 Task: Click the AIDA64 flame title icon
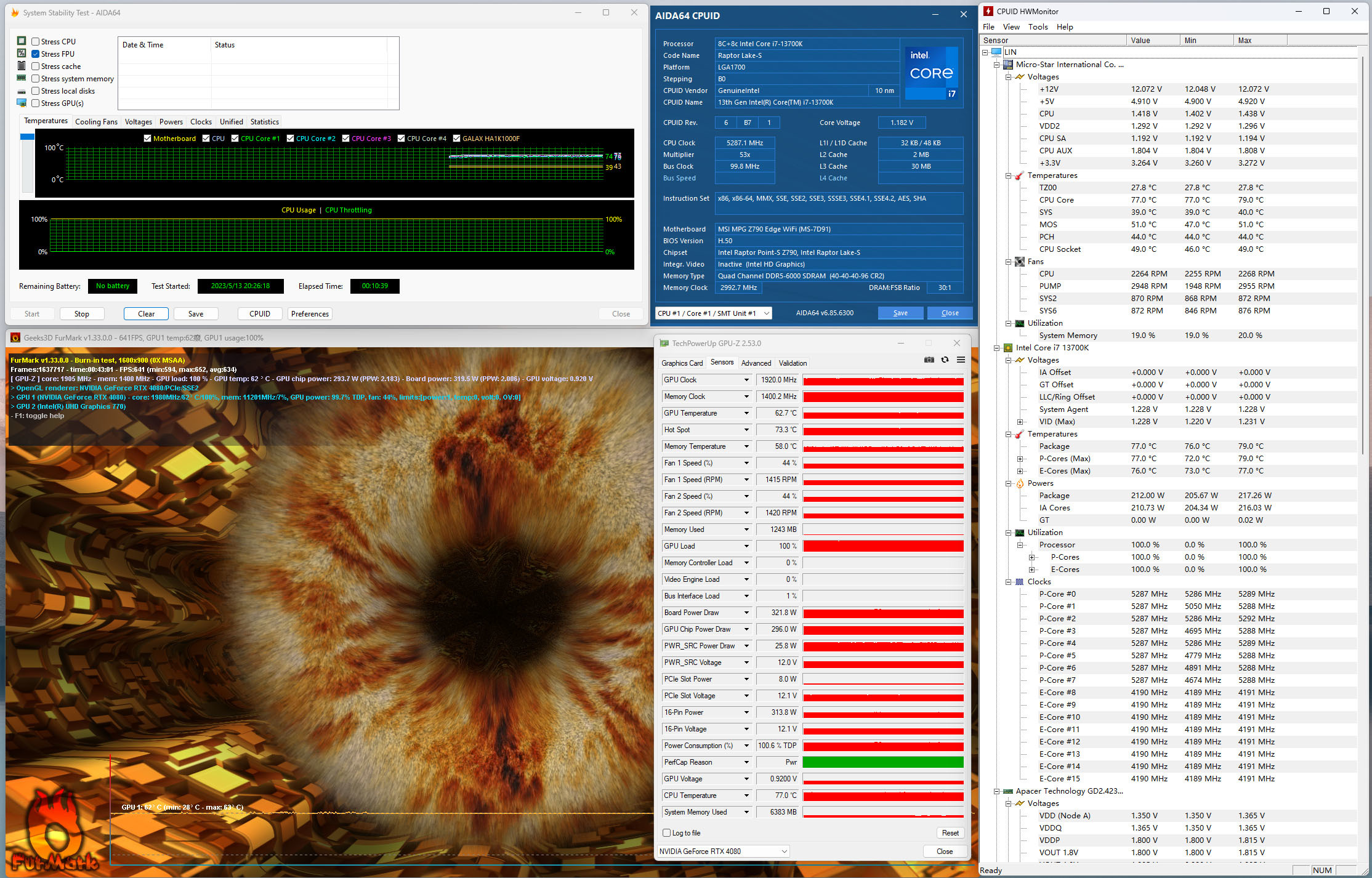15,12
